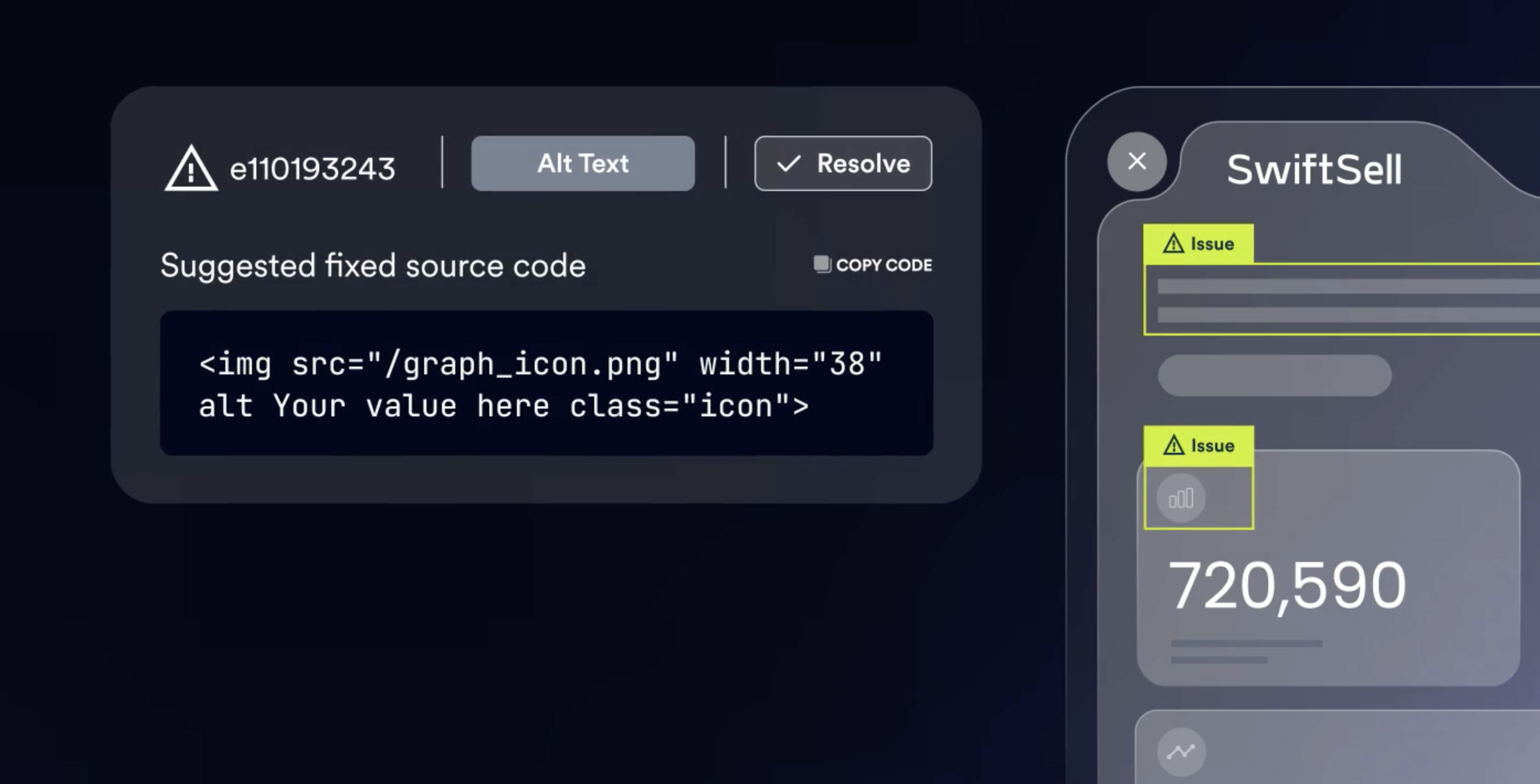1540x784 pixels.
Task: Click the warning triangle beside e110193243
Action: point(191,169)
